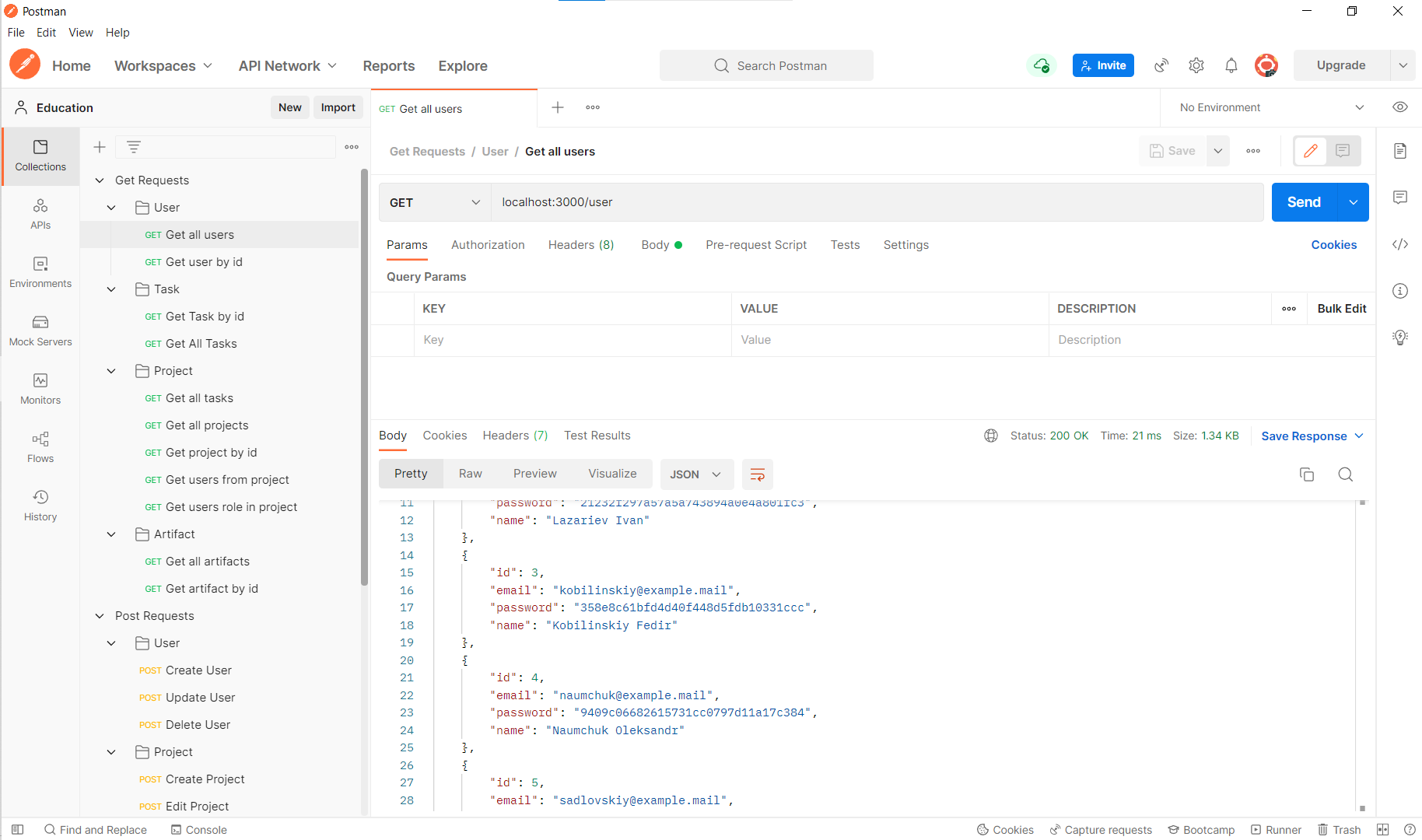Viewport: 1422px width, 840px height.
Task: Toggle line wrap in response
Action: [757, 474]
